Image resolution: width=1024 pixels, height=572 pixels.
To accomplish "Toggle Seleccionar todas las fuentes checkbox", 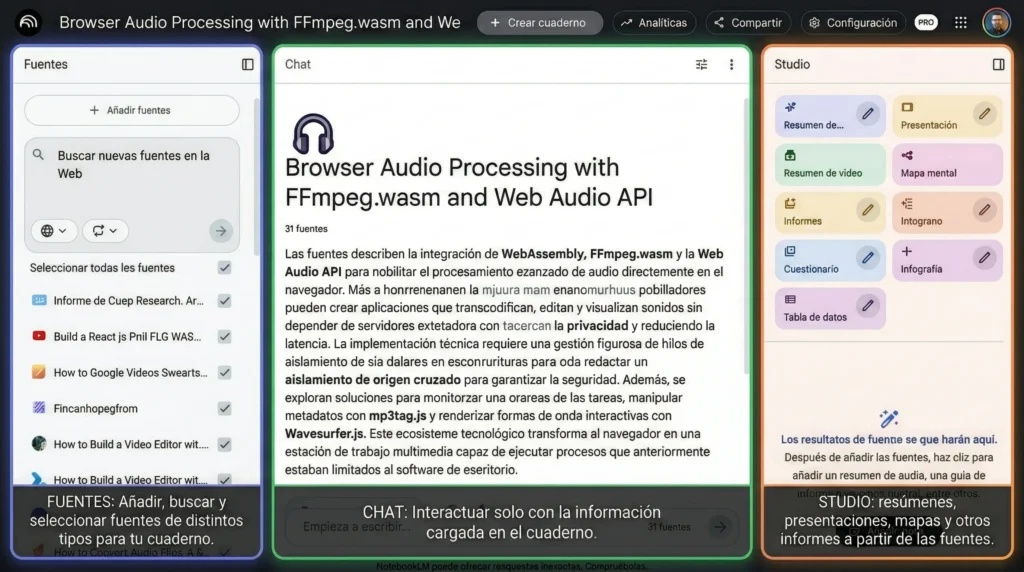I will 225,268.
